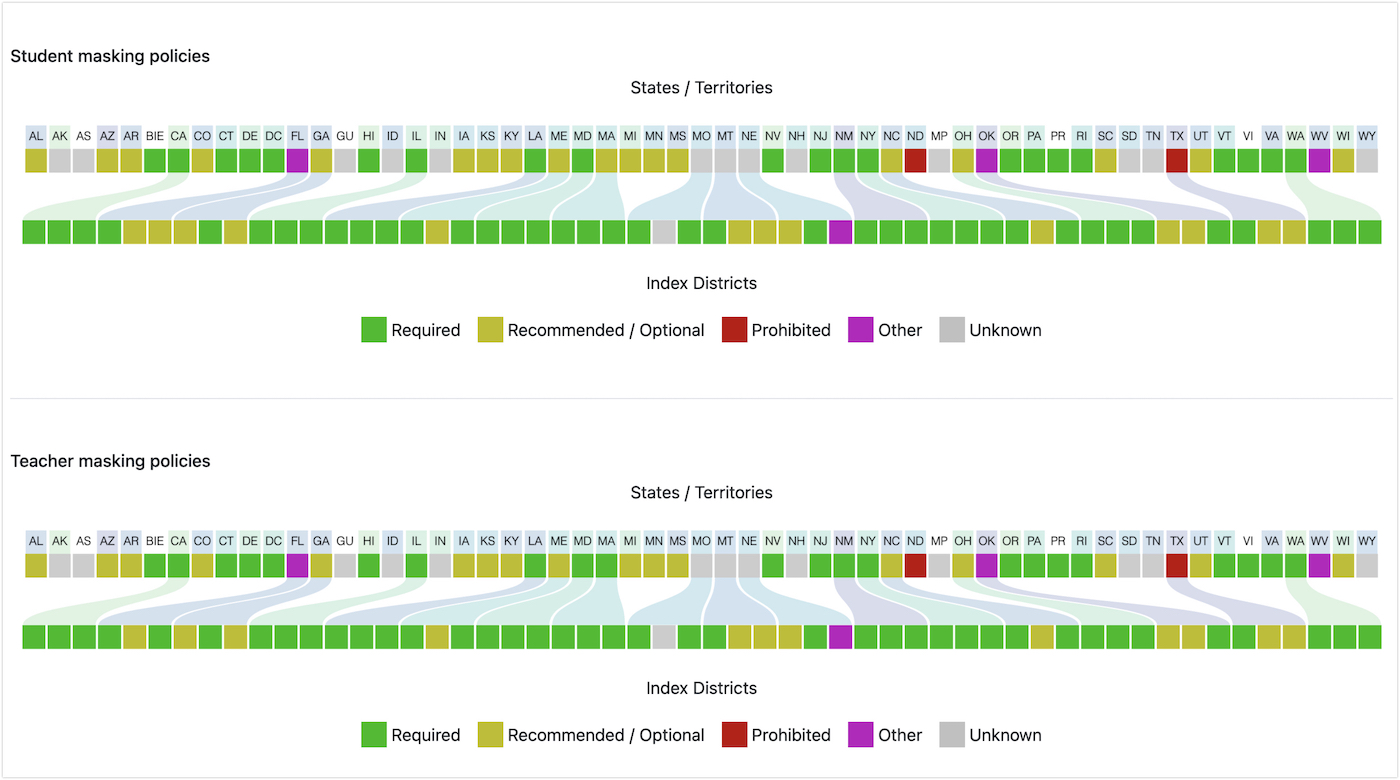Select West Virginia's purple square in Student chart
Screen dimensions: 1400x780
1319,160
